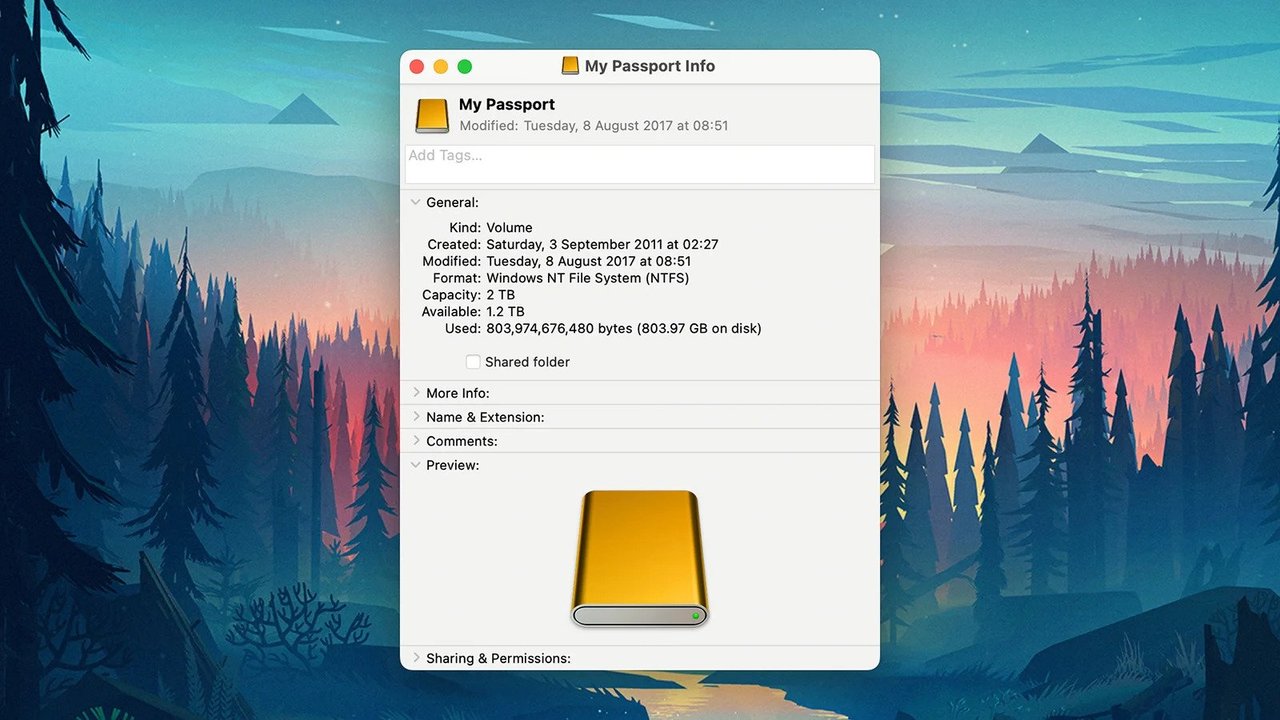Click the Used bytes value '803,974,676,480 bytes'
The height and width of the screenshot is (720, 1280).
coord(560,328)
